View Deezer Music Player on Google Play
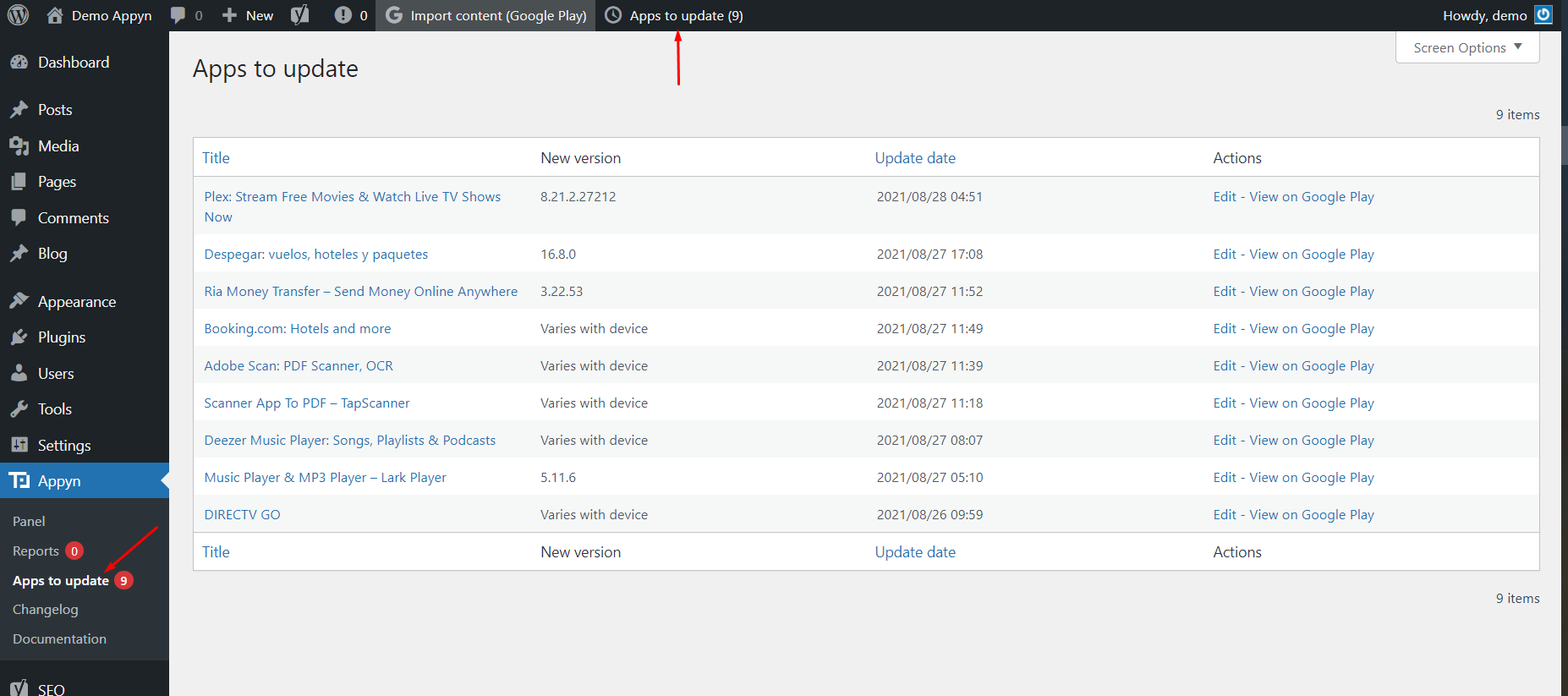Screen dimensions: 1568x696 1312,441
